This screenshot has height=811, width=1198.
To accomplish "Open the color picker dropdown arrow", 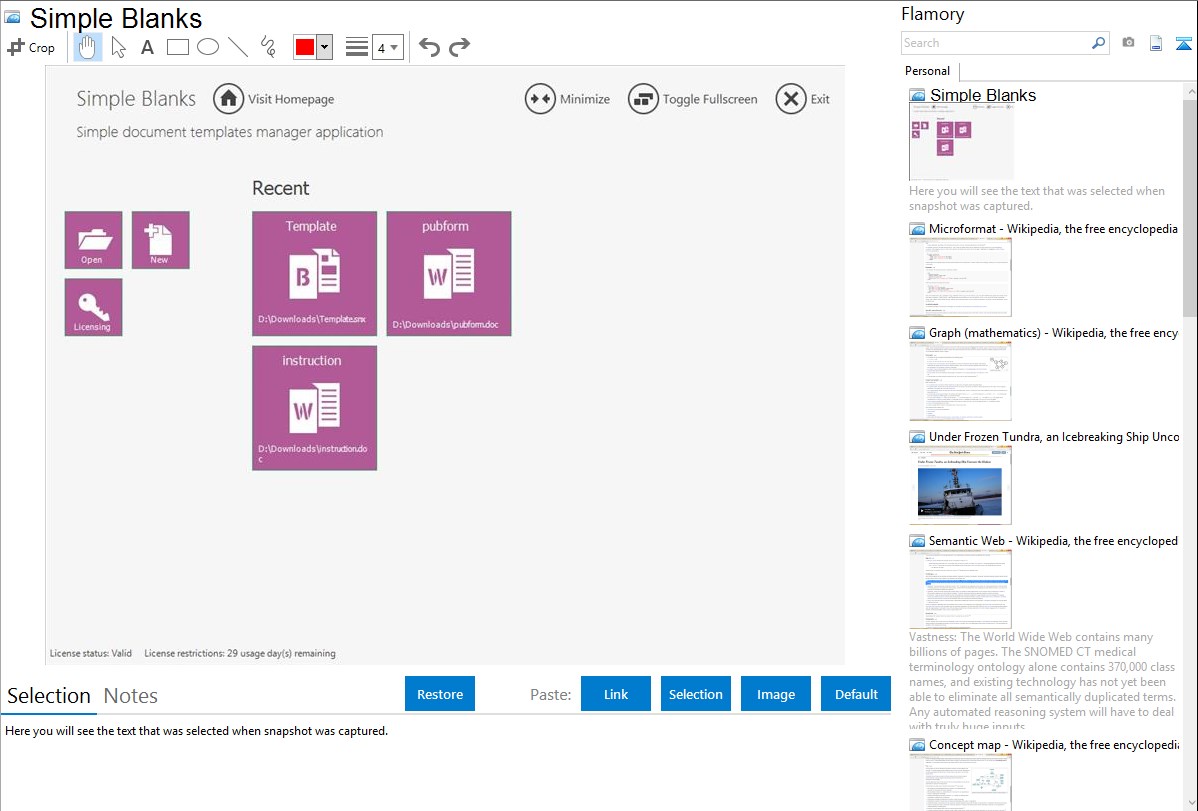I will (324, 47).
